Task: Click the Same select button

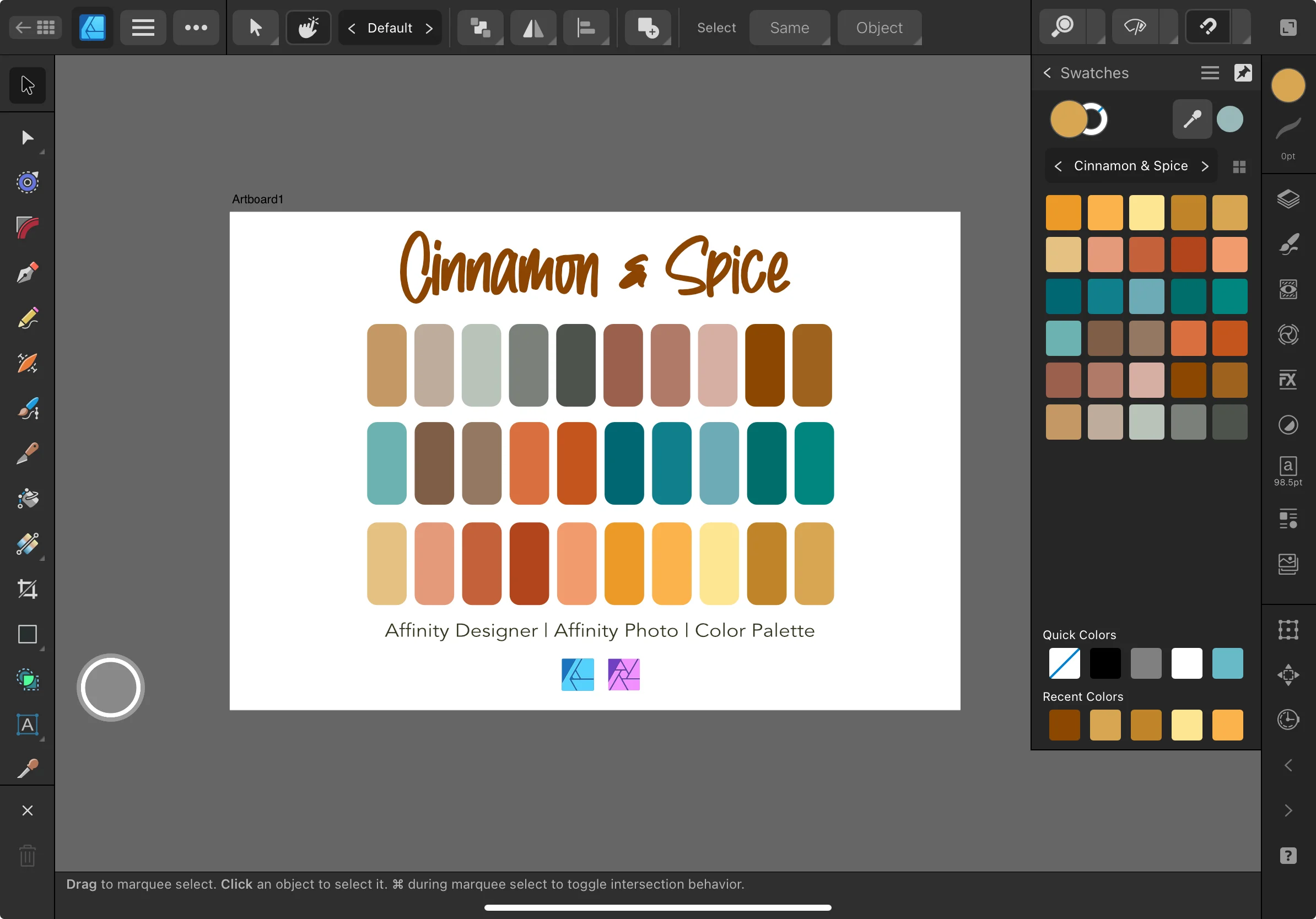Action: pos(789,28)
